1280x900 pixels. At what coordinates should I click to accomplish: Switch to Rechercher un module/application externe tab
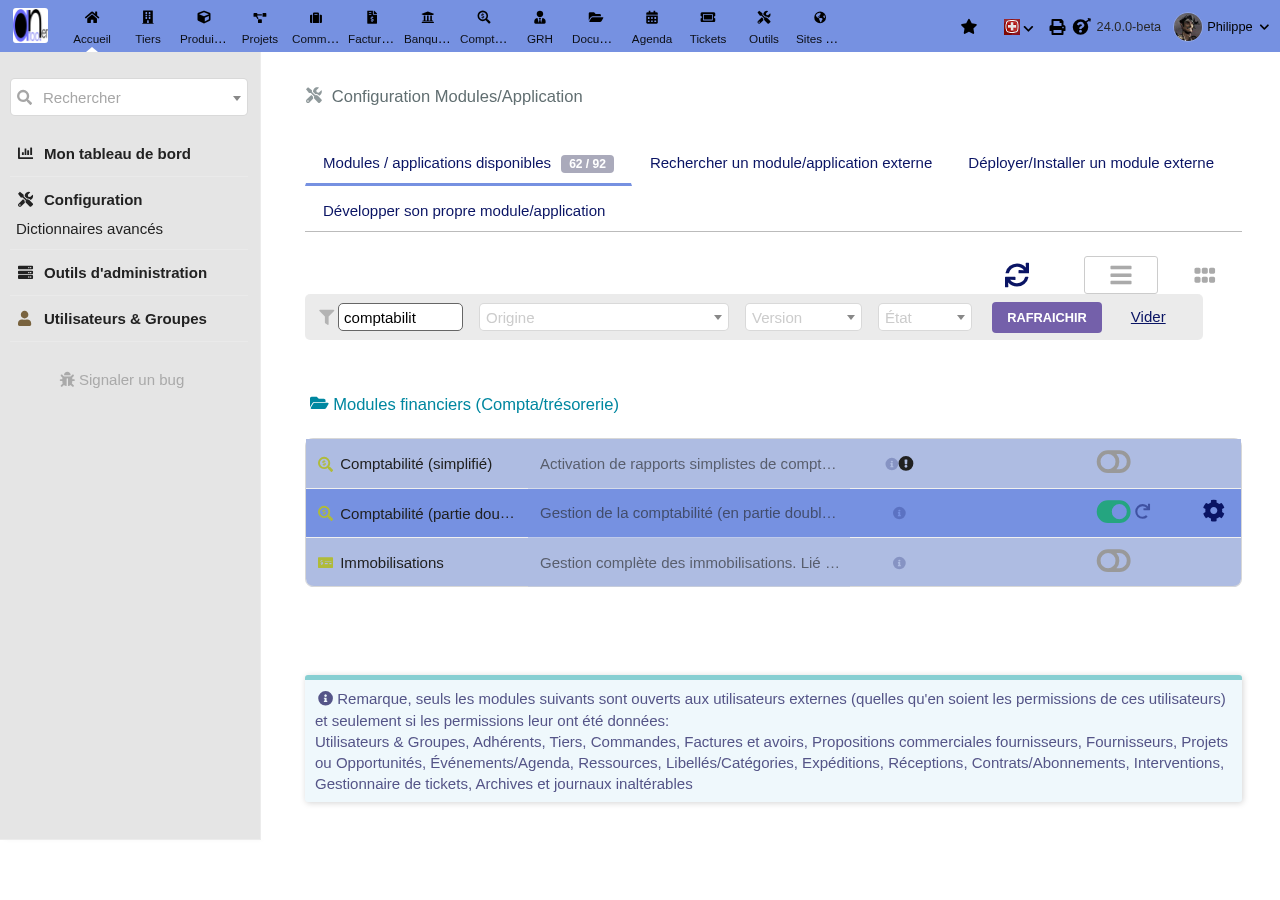(791, 163)
